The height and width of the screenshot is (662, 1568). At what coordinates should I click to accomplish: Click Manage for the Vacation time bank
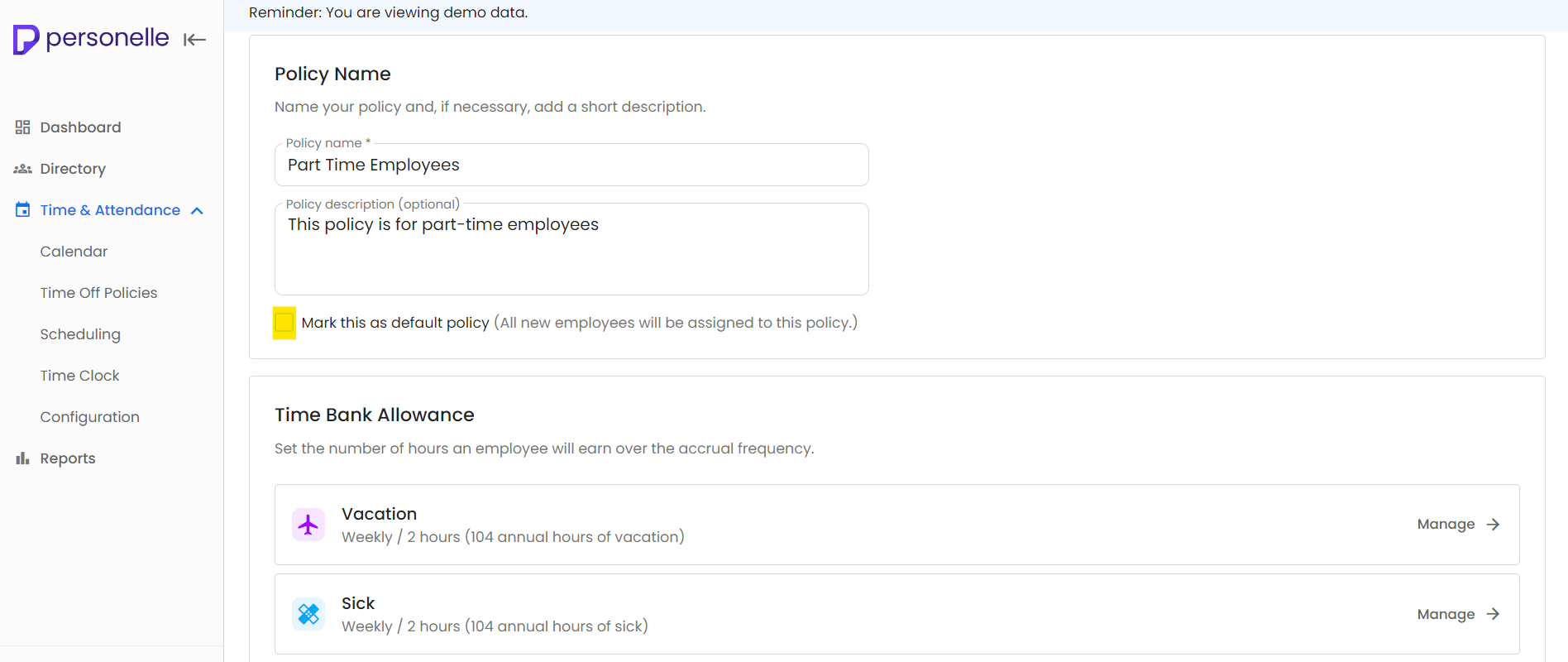[x=1445, y=524]
